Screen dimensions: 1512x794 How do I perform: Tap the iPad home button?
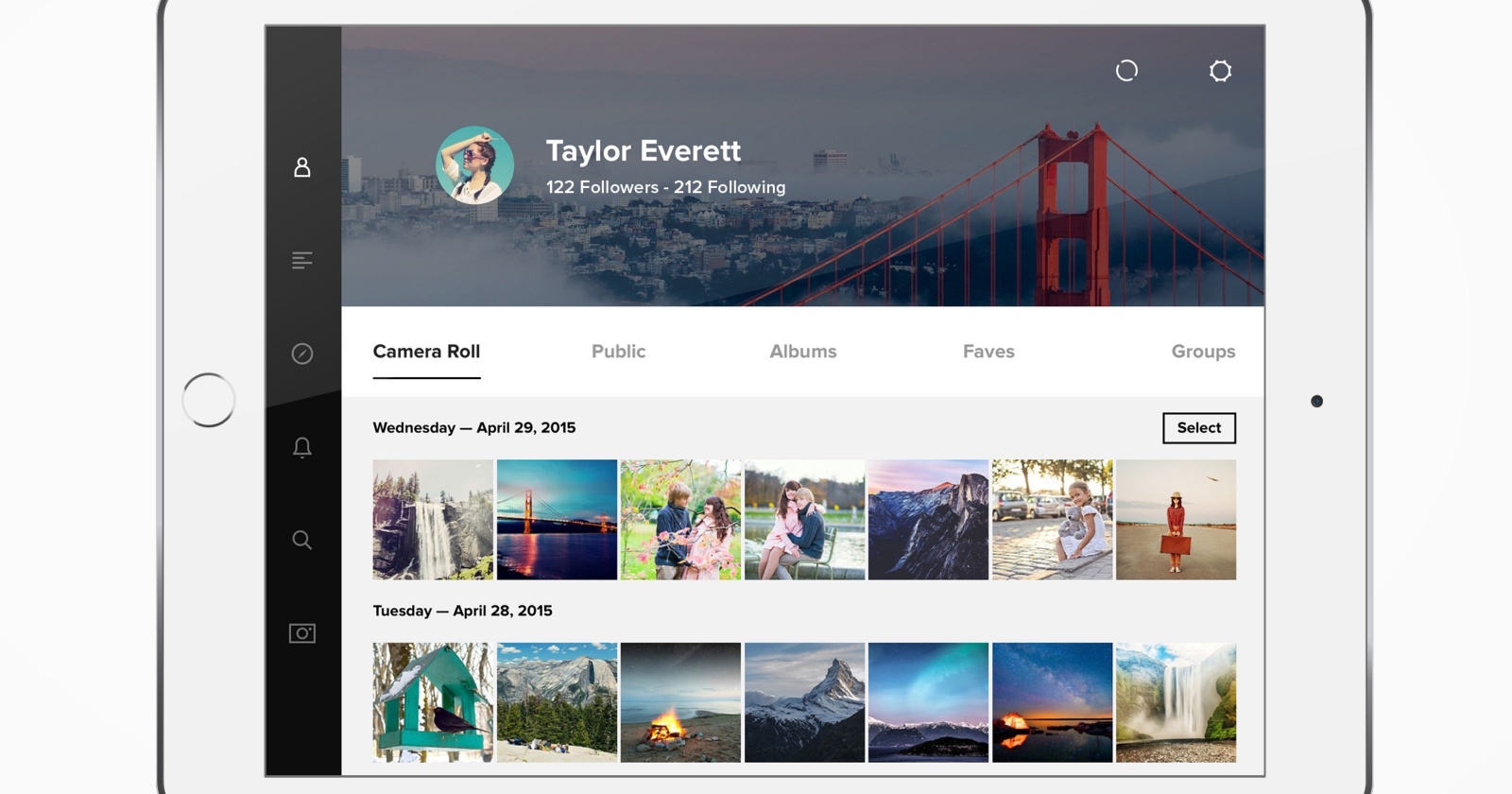(x=209, y=400)
